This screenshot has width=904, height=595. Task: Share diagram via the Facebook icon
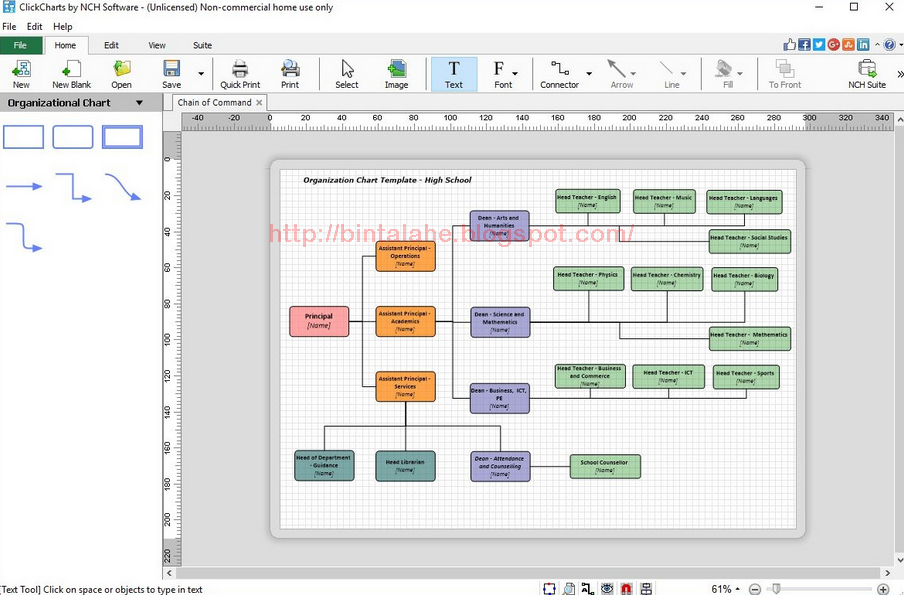click(803, 44)
